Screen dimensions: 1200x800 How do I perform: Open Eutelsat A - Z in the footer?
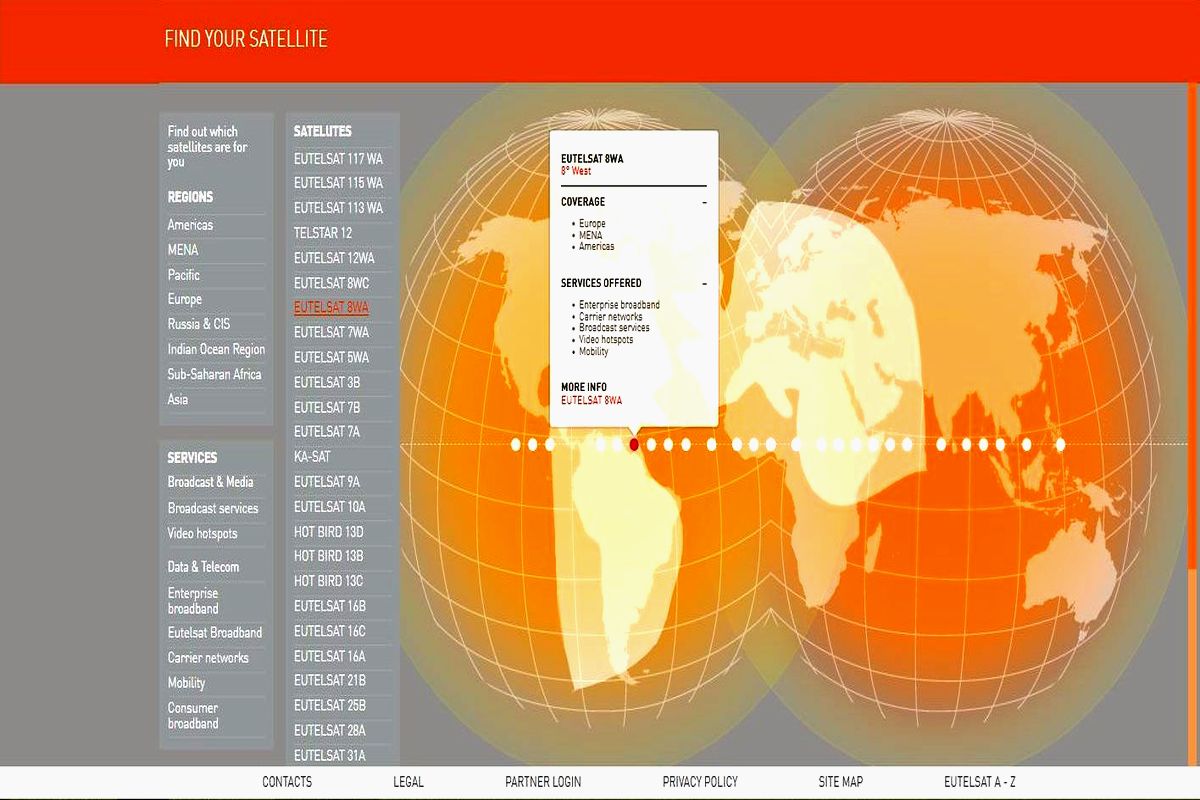(980, 782)
